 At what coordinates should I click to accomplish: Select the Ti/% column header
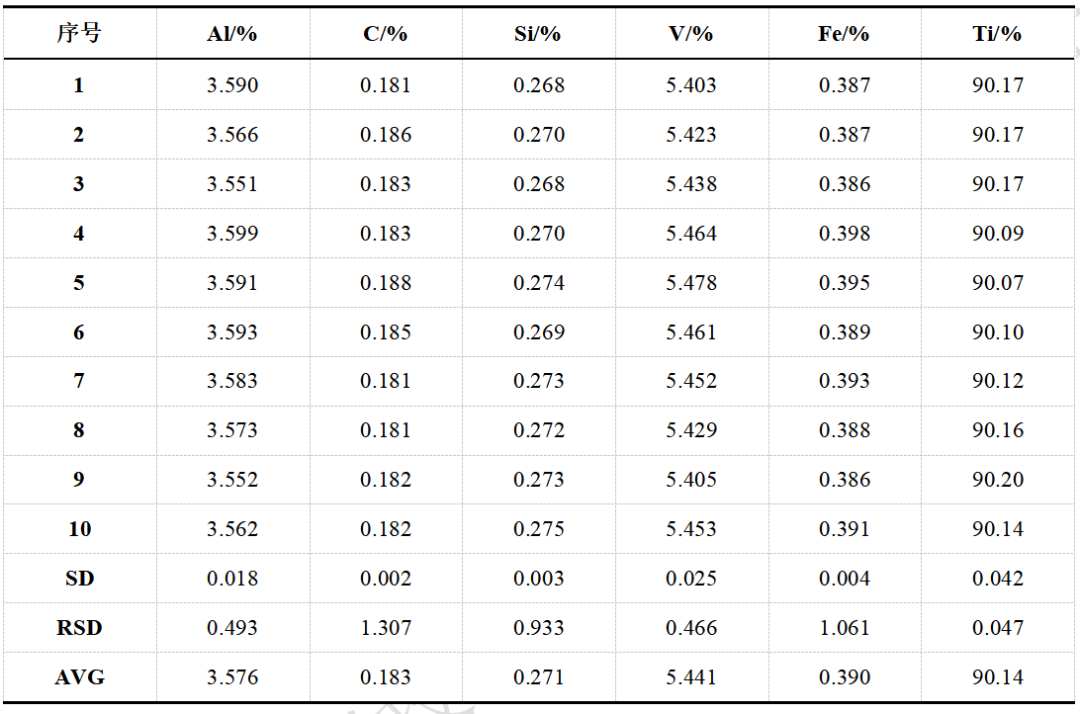(x=997, y=34)
